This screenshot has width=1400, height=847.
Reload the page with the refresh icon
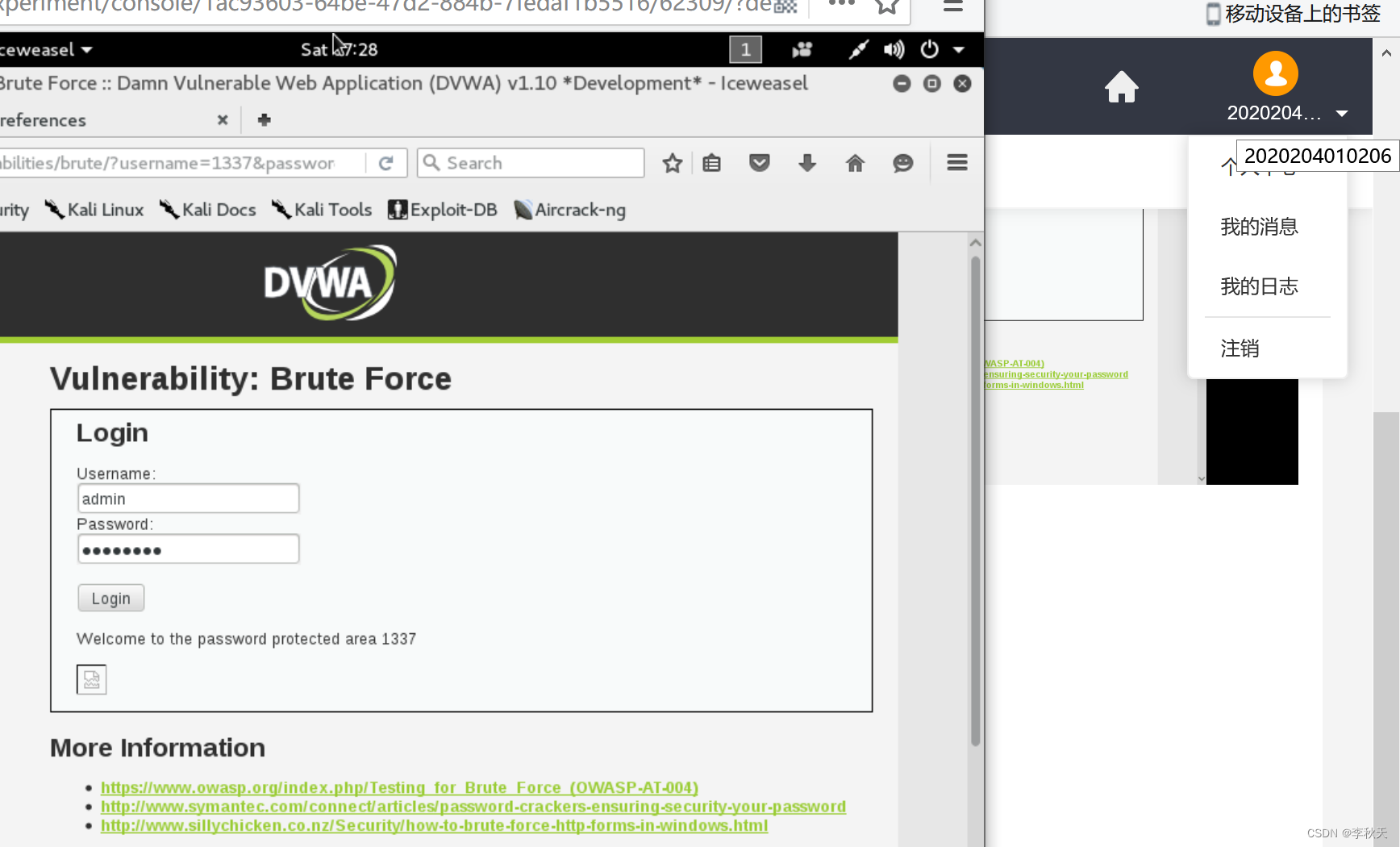coord(385,163)
